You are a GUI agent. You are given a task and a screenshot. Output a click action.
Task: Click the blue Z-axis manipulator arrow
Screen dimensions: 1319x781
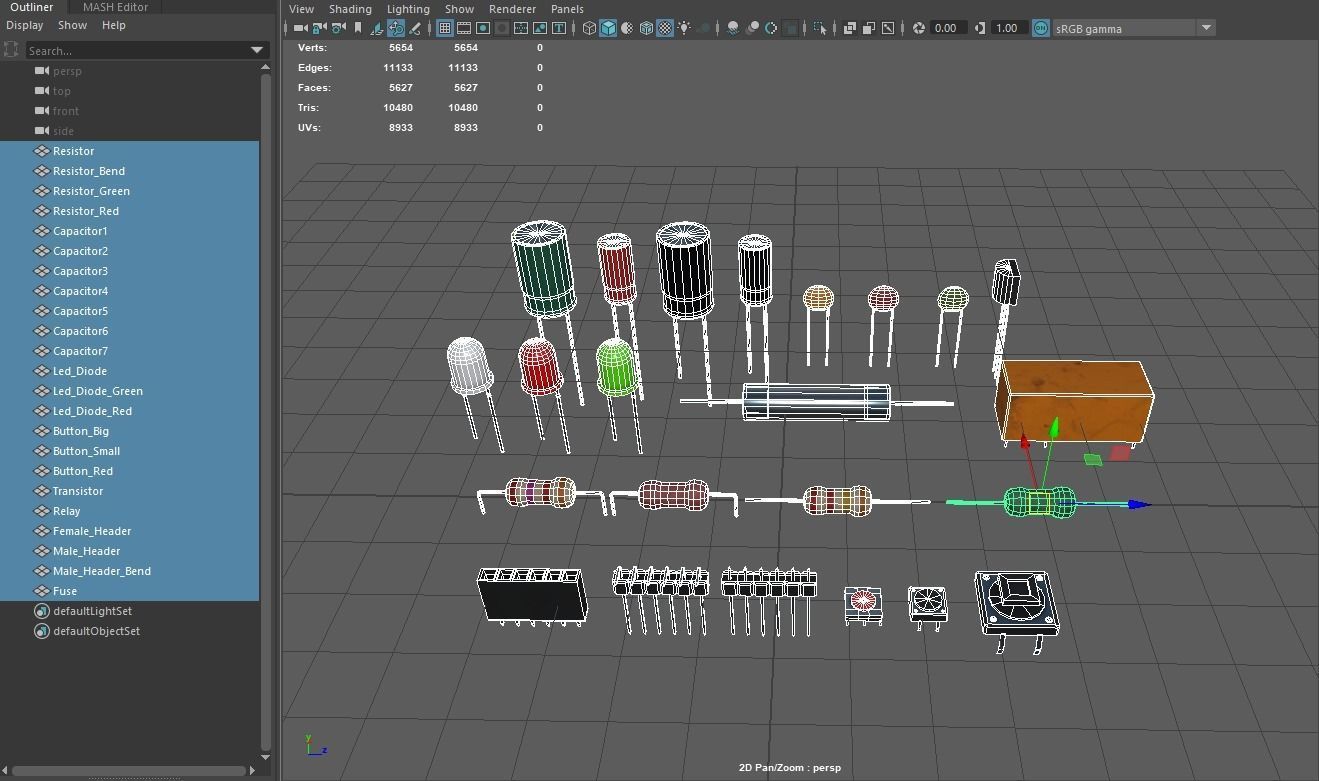click(x=1138, y=505)
